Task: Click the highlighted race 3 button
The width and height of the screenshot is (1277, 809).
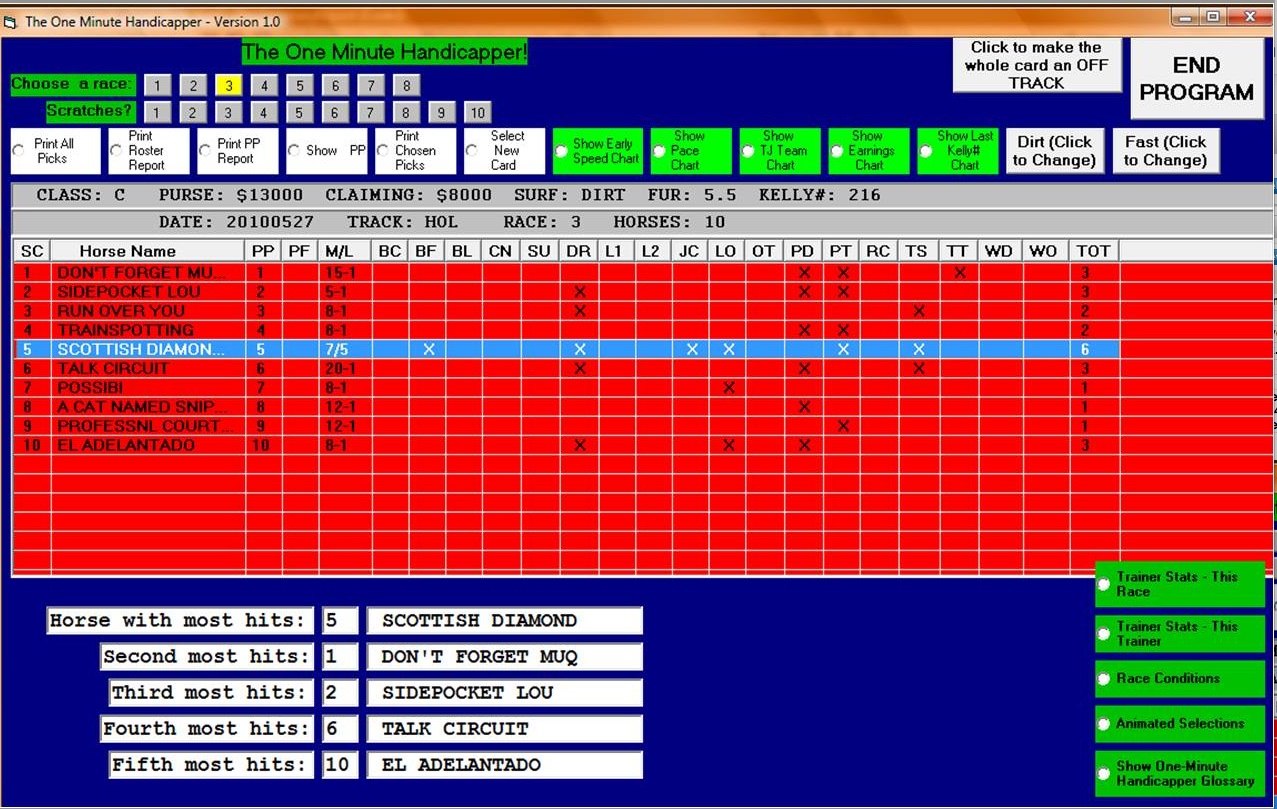Action: pos(229,85)
